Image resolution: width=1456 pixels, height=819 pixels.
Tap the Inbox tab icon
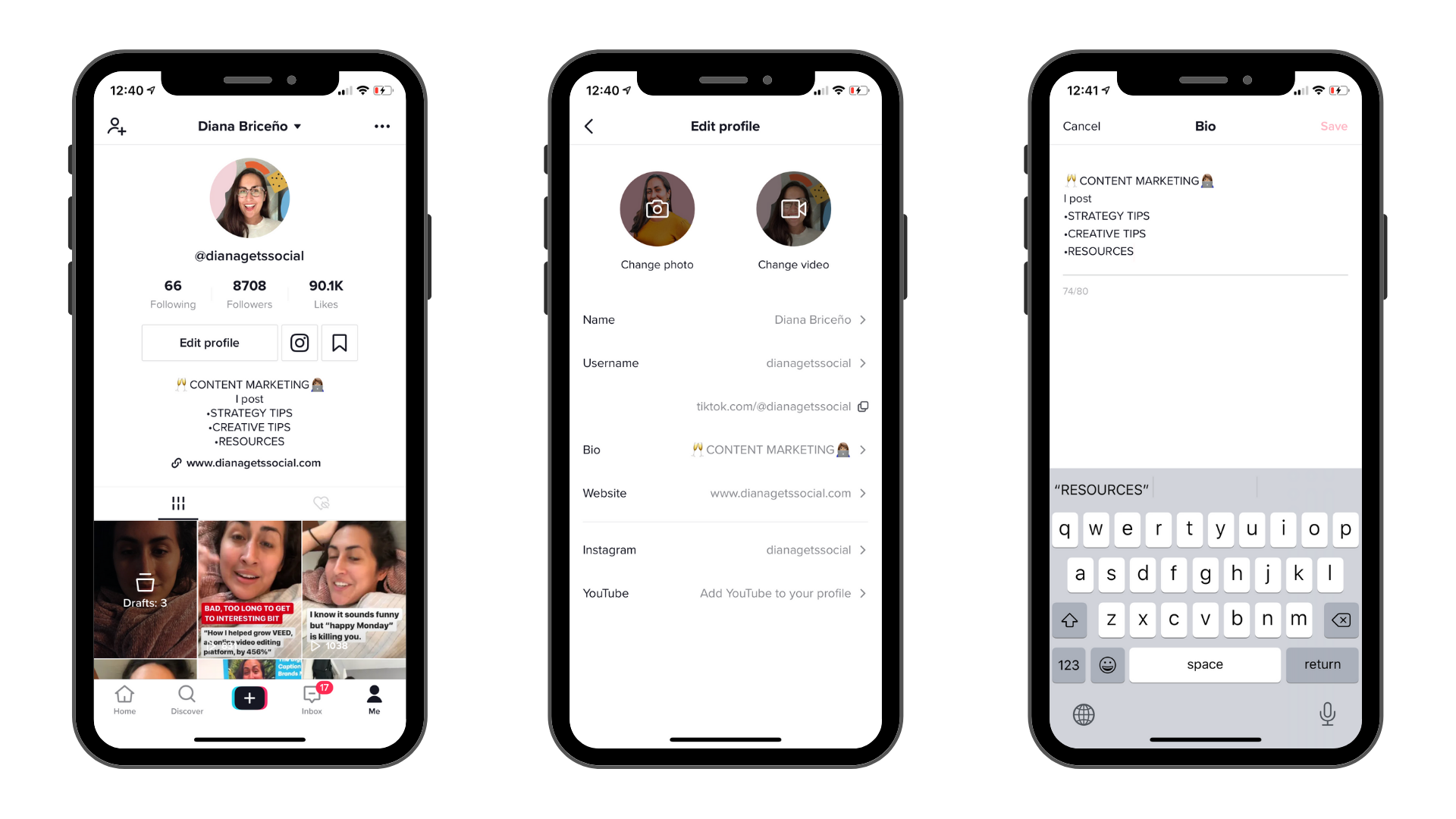point(312,698)
